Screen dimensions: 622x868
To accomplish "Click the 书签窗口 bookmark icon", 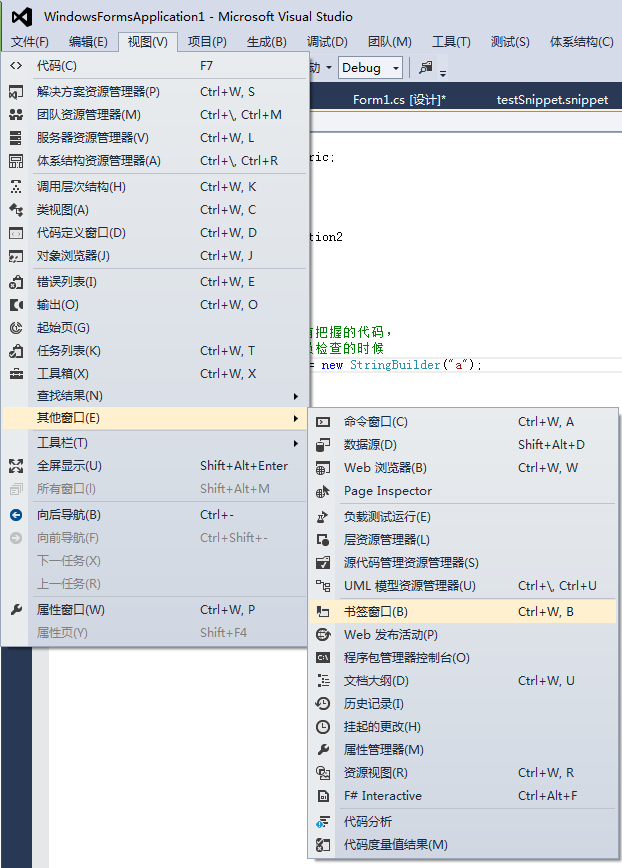I will coord(323,612).
